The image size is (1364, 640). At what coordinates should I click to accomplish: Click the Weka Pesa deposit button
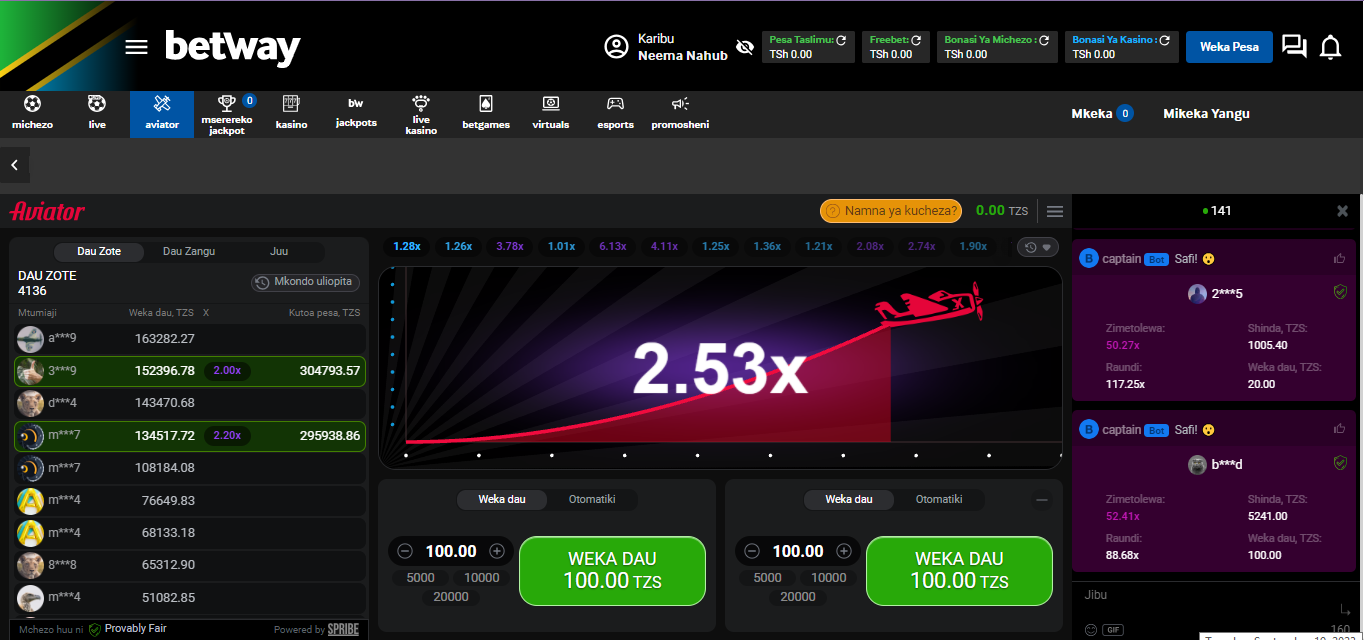pos(1229,47)
